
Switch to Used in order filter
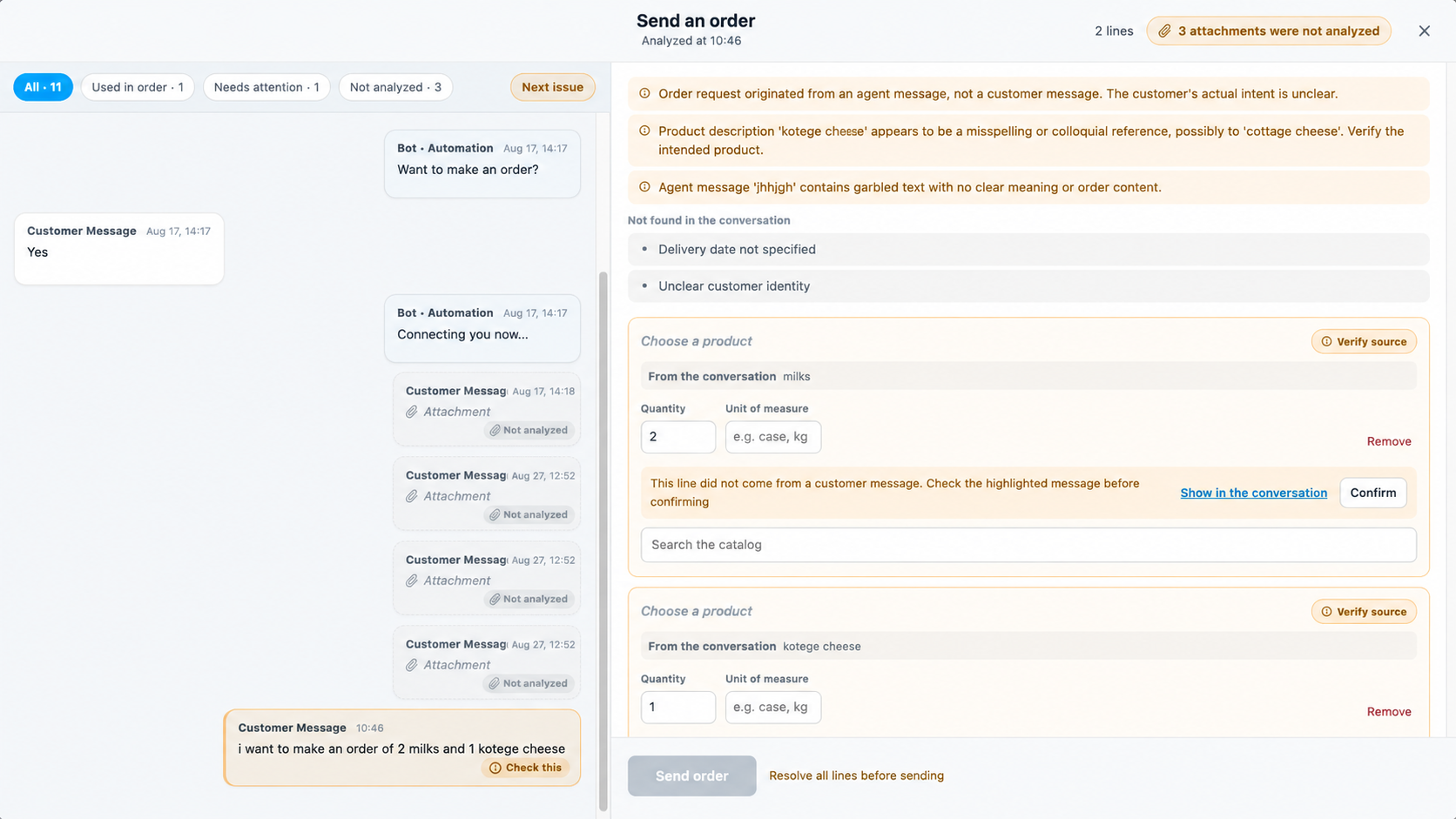click(138, 87)
